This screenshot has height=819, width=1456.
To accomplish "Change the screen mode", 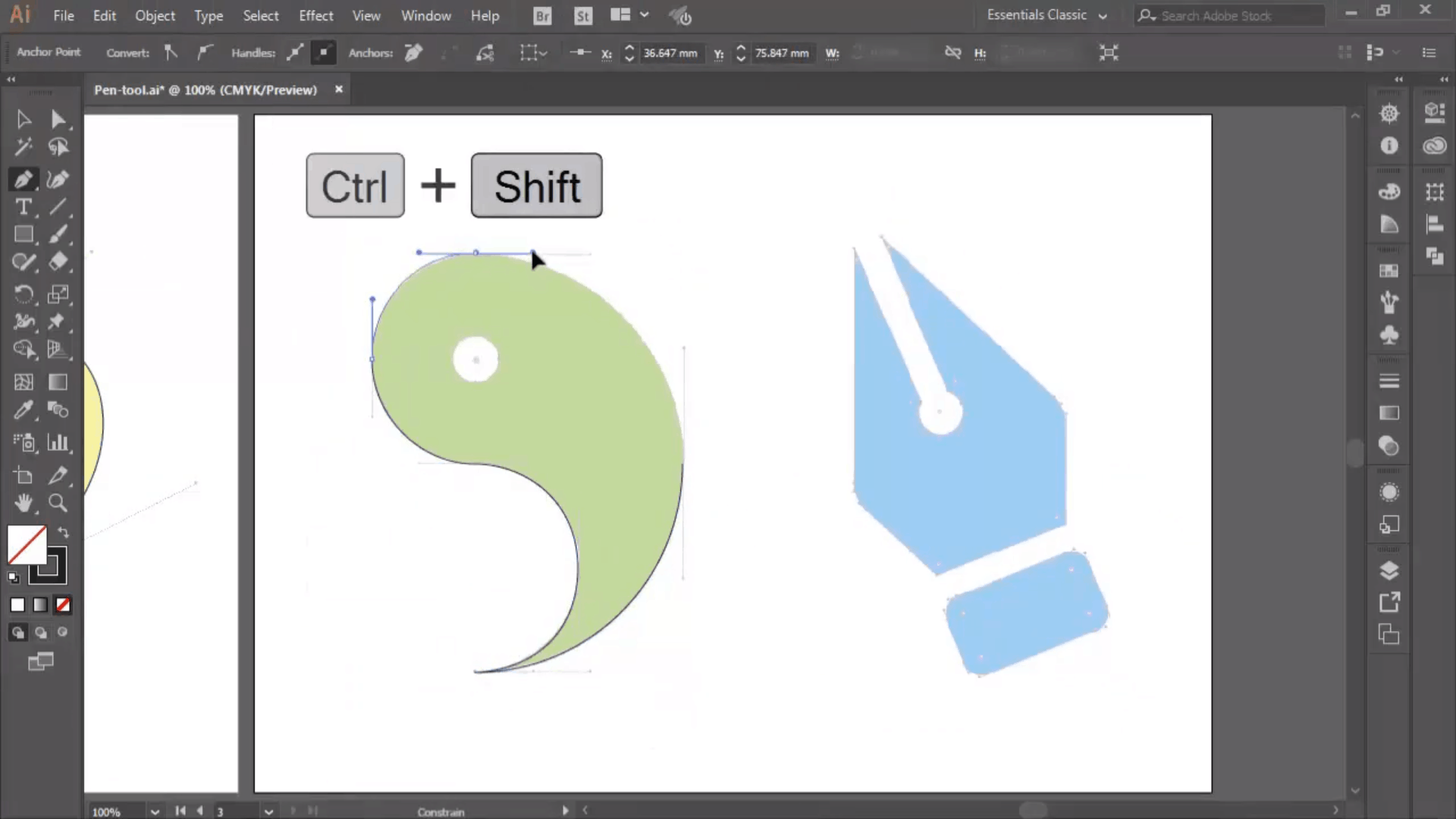I will coord(41,662).
